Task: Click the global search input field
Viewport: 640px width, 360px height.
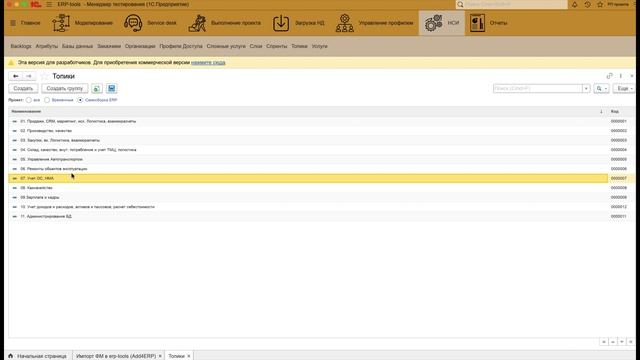Action: pyautogui.click(x=515, y=4)
